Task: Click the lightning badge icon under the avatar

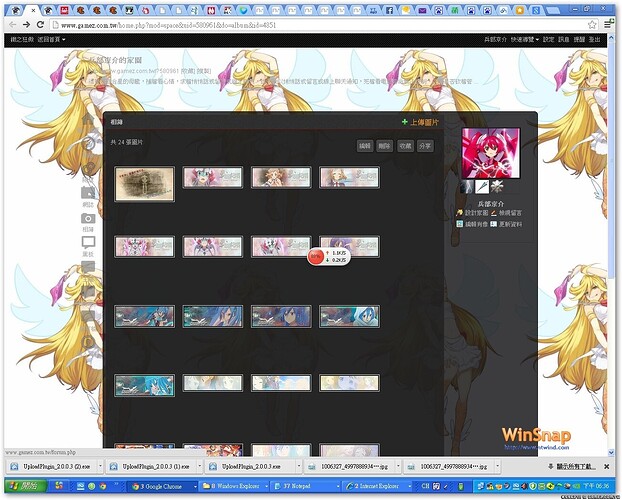Action: click(x=466, y=186)
